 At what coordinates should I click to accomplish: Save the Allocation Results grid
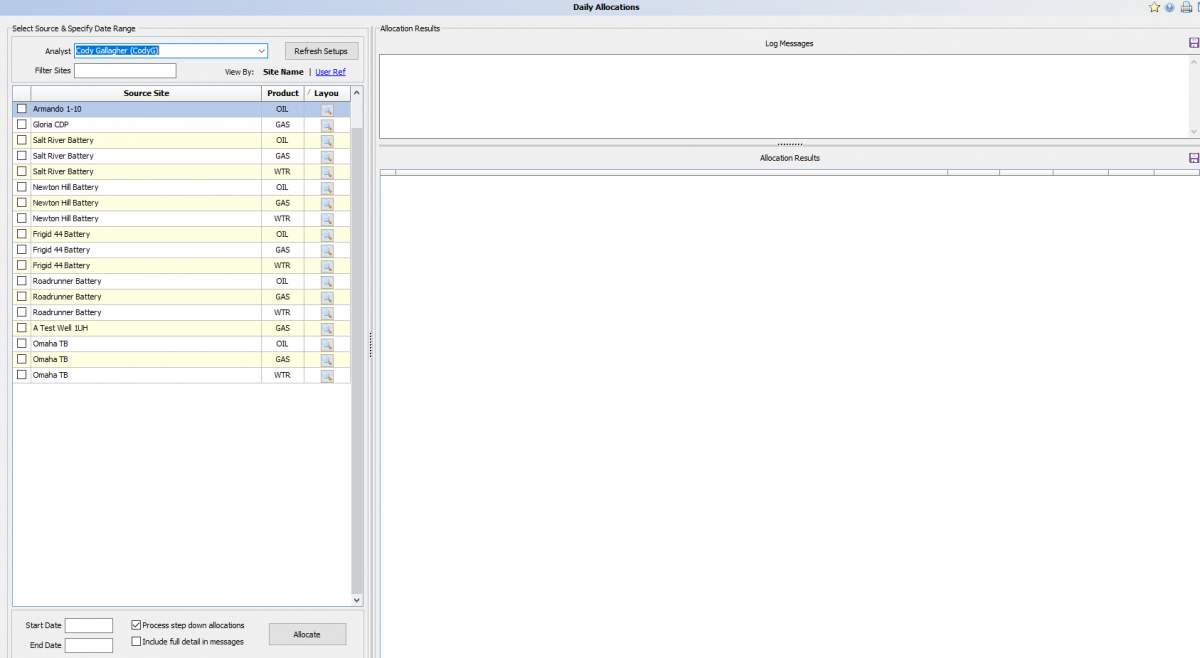tap(1193, 157)
